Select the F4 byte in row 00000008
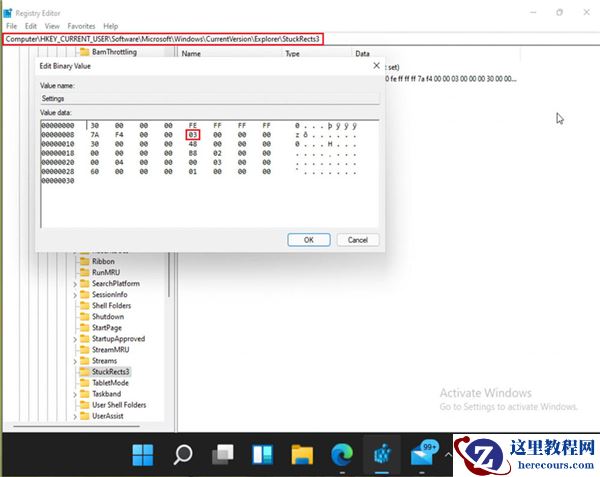 click(x=119, y=135)
